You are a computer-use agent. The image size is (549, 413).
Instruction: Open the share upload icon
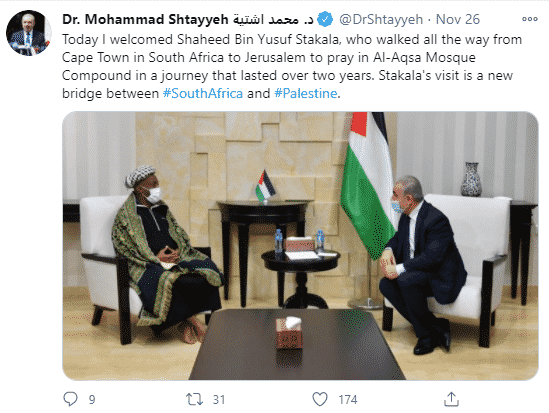(451, 399)
